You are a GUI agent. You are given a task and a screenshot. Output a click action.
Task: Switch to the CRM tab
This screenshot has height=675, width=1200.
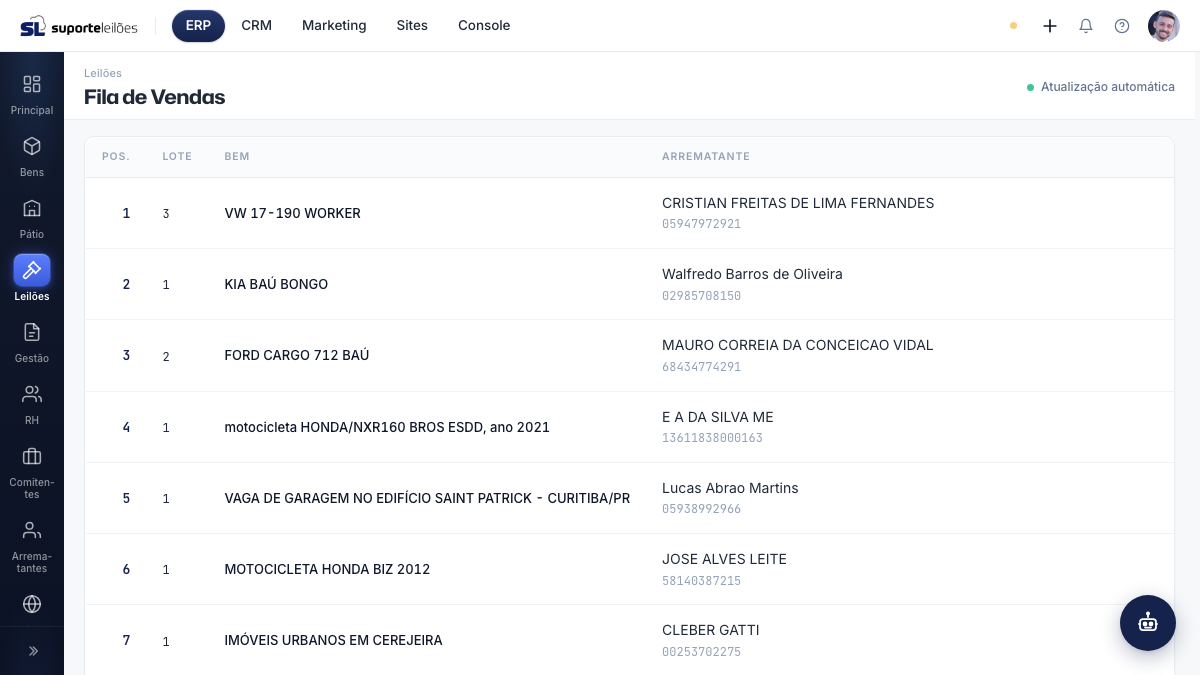[x=256, y=26]
